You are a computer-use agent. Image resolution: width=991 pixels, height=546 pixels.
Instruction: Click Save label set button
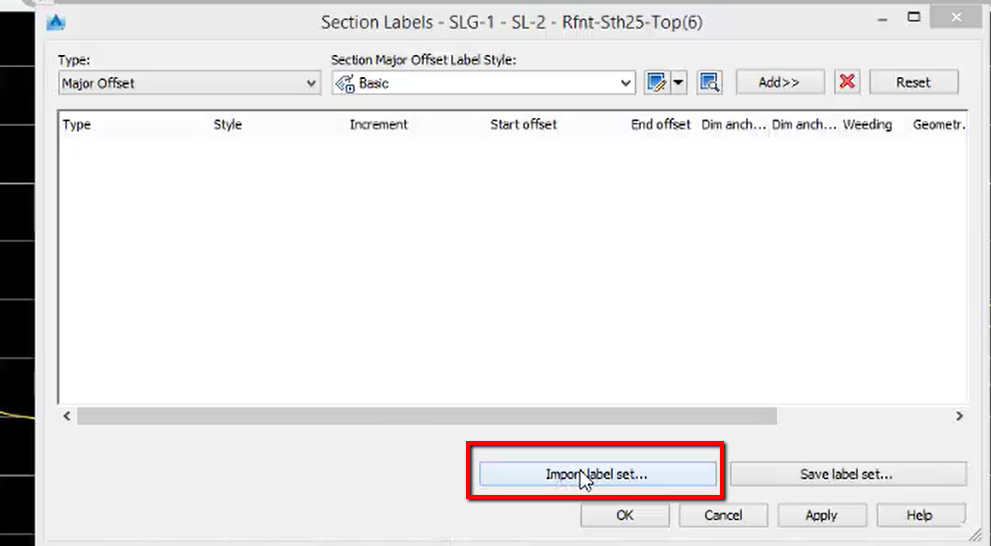847,474
